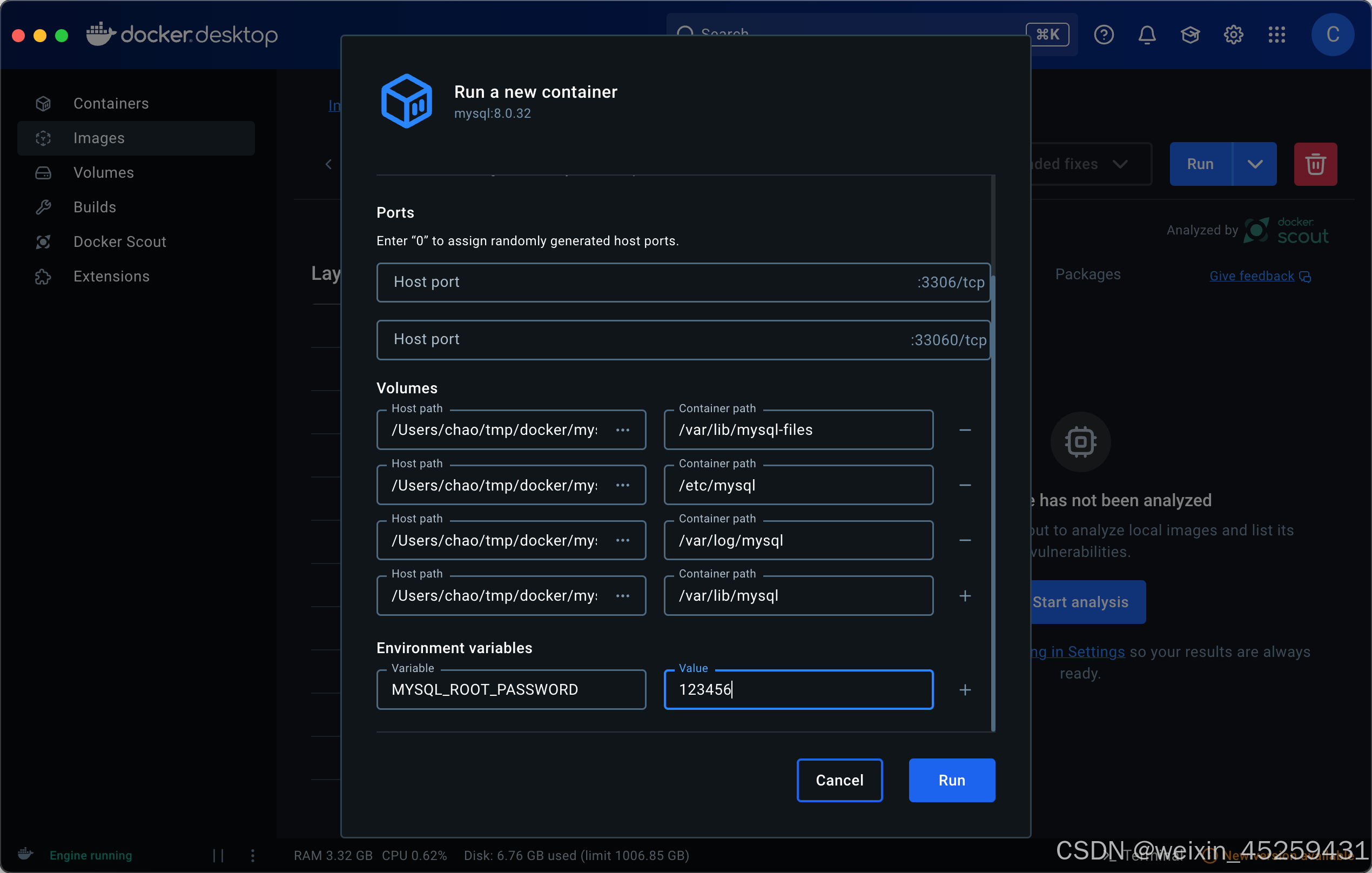Cancel the Run a new container dialog
This screenshot has height=873, width=1372.
click(x=839, y=780)
